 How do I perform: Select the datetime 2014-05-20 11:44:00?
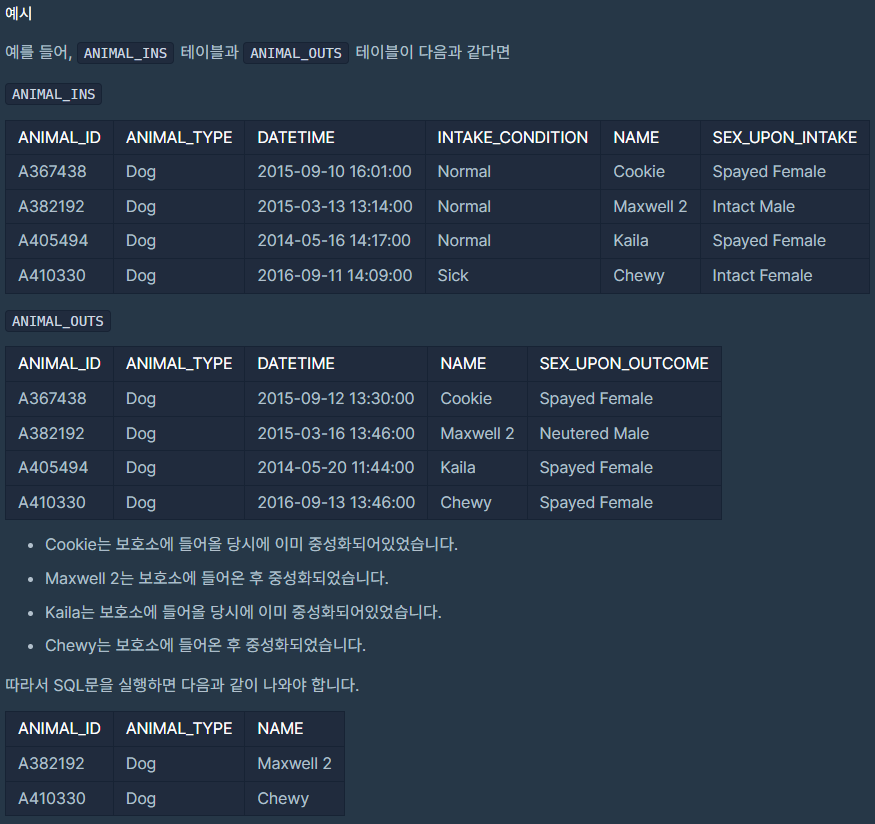coord(335,468)
